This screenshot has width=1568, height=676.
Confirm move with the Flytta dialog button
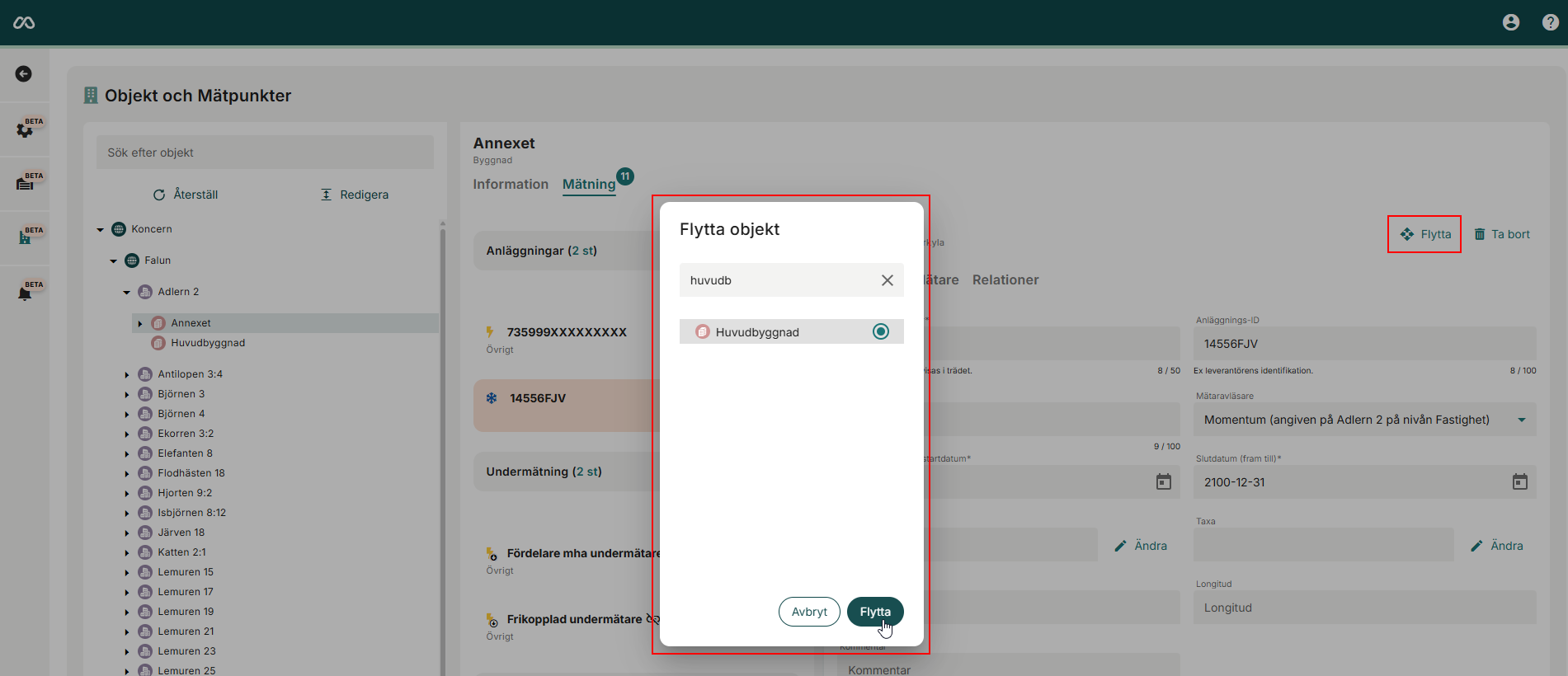874,612
